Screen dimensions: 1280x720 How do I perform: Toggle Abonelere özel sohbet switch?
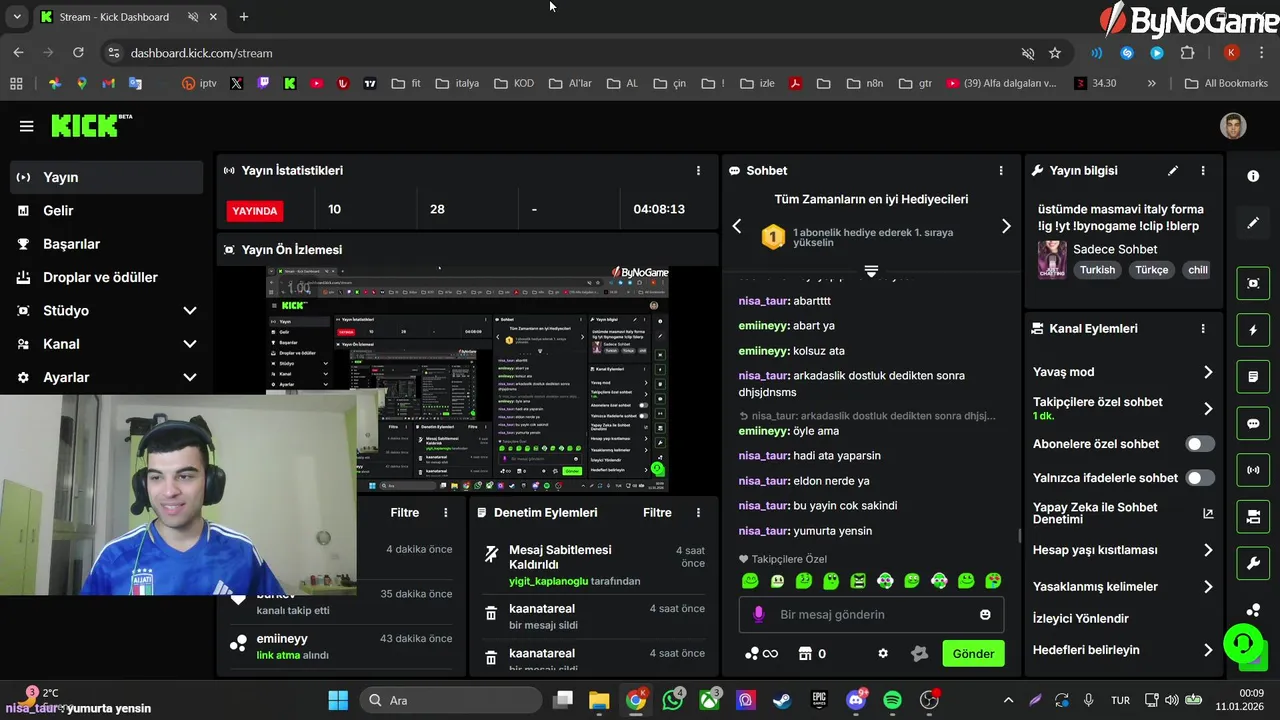(1200, 444)
